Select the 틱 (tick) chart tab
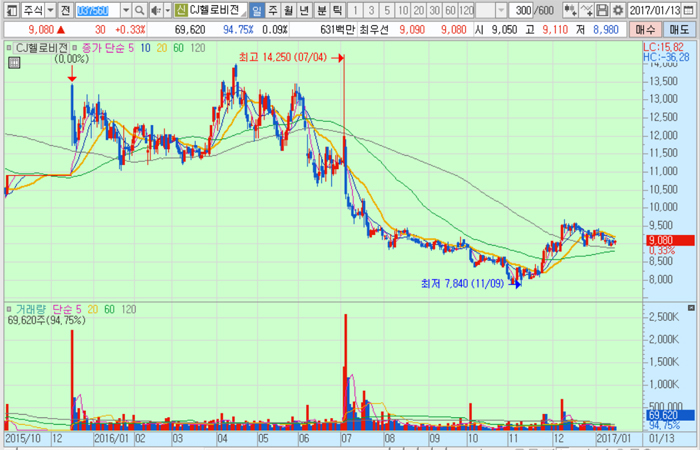This screenshot has height=450, width=700. (x=337, y=10)
